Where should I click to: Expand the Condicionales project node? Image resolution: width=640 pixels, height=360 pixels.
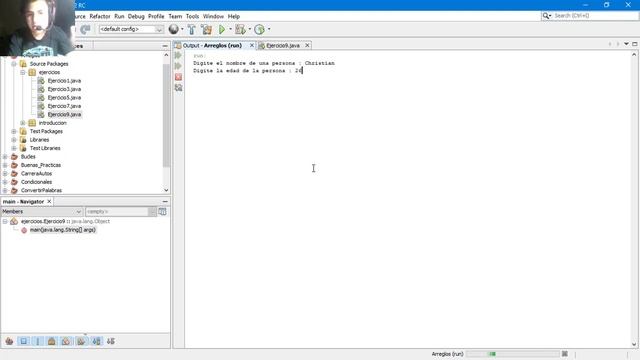point(5,182)
